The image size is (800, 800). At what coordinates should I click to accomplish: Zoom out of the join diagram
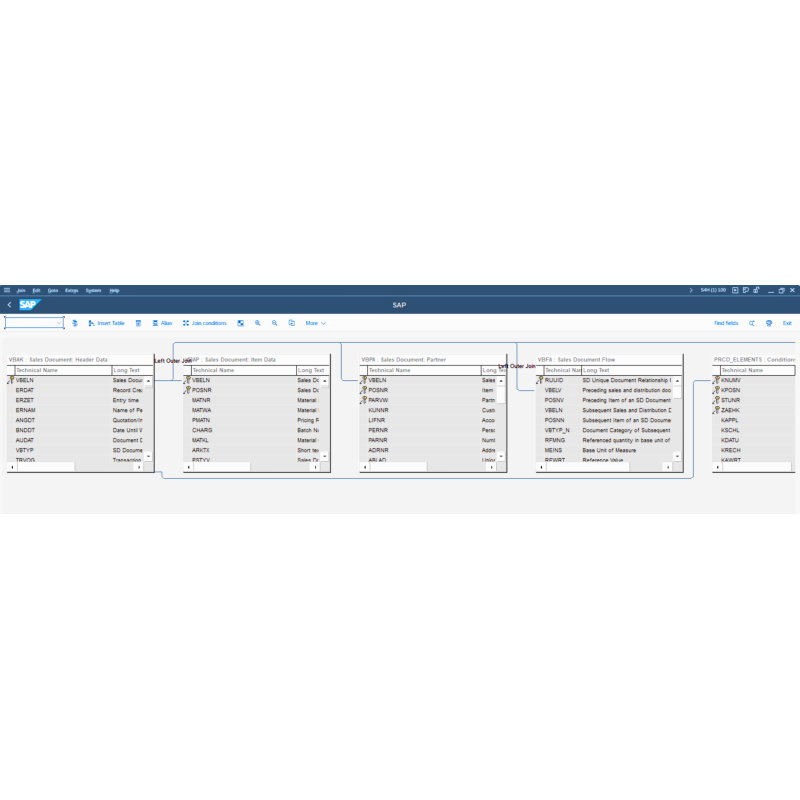275,323
